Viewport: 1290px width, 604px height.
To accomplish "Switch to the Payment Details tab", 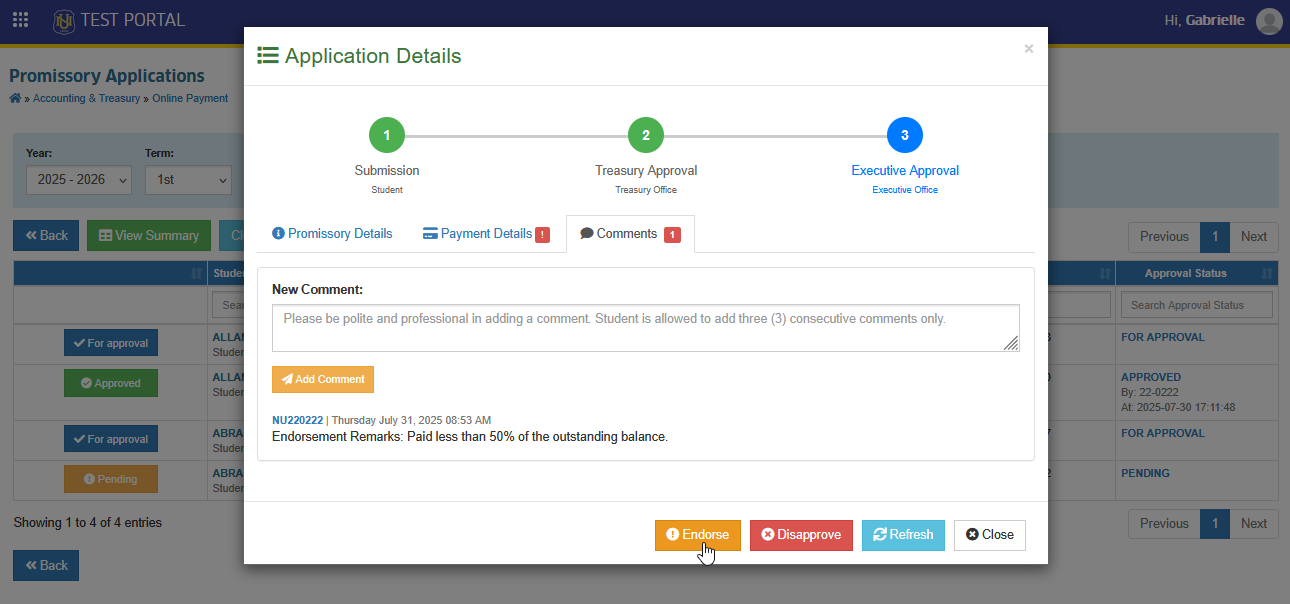I will pos(486,234).
